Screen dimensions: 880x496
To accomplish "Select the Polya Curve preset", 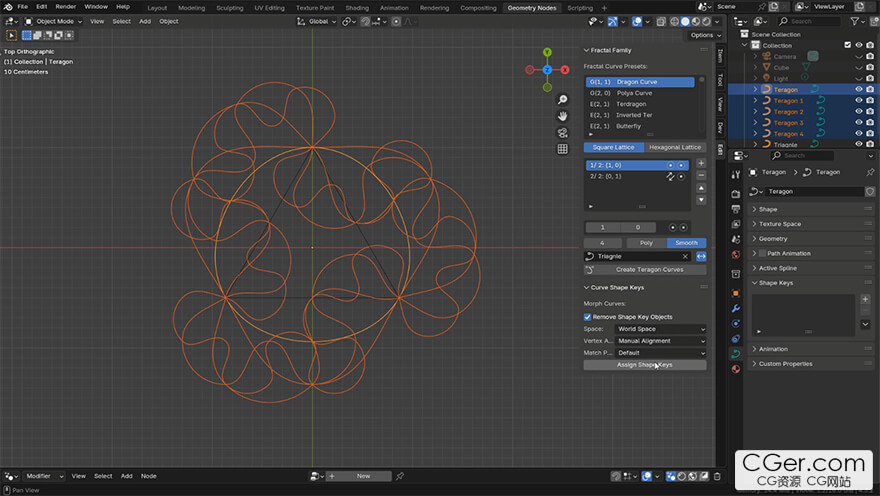I will (x=640, y=93).
